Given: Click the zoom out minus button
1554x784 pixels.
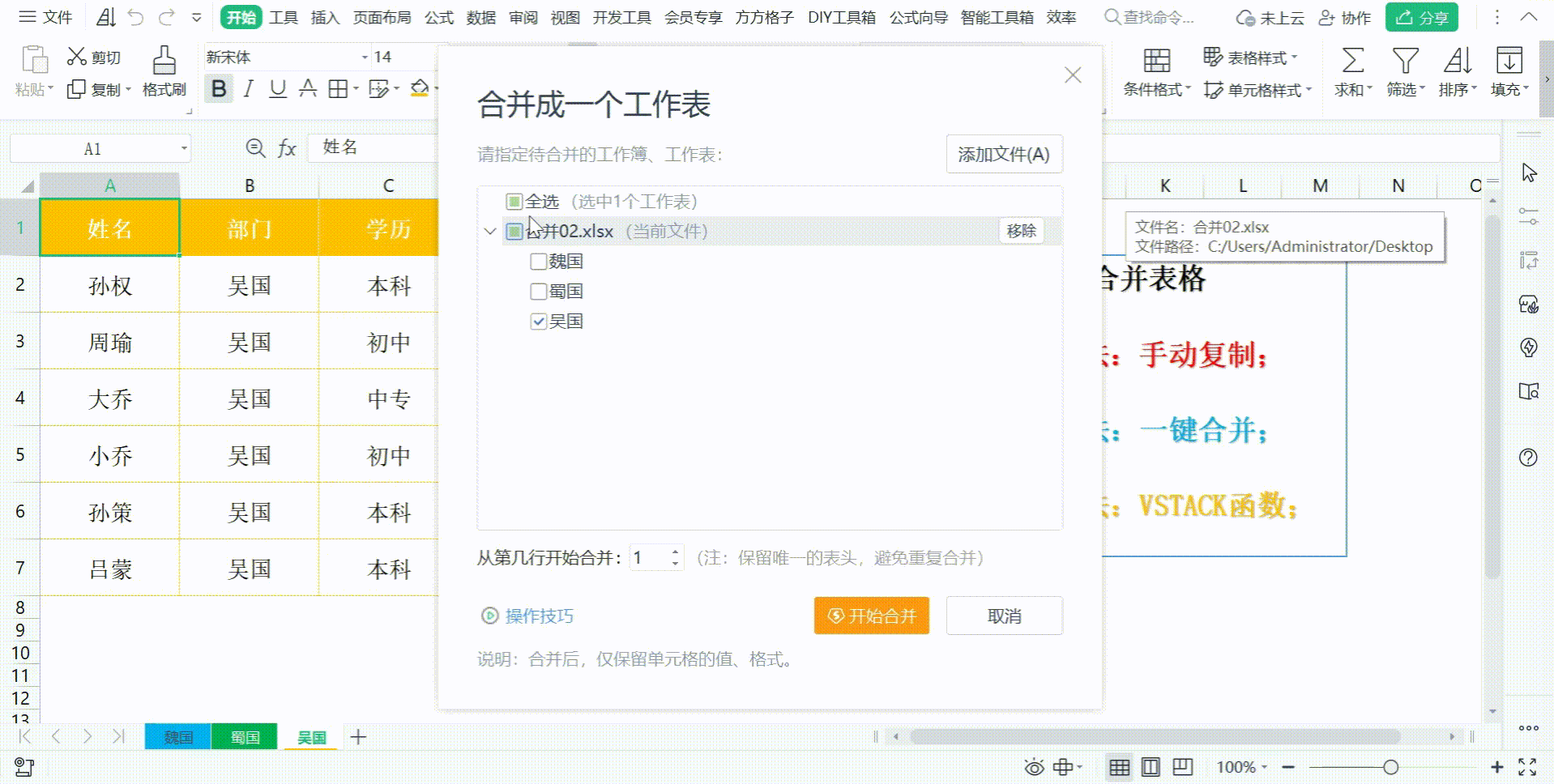Looking at the screenshot, I should [x=1288, y=767].
